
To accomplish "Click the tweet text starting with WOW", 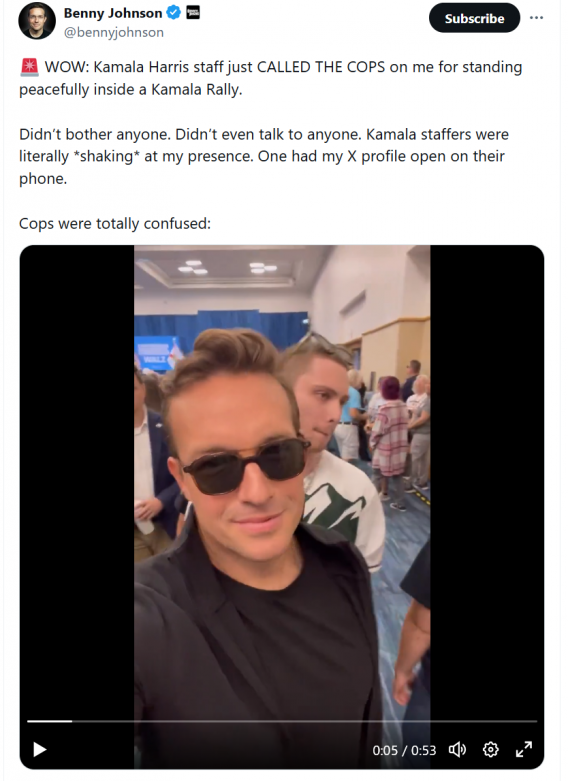I will coord(271,78).
